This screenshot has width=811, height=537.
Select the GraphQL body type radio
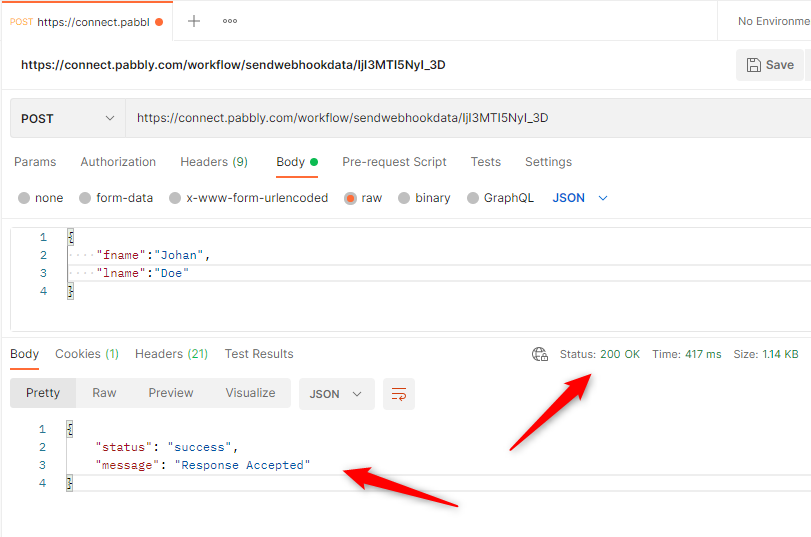click(x=473, y=198)
